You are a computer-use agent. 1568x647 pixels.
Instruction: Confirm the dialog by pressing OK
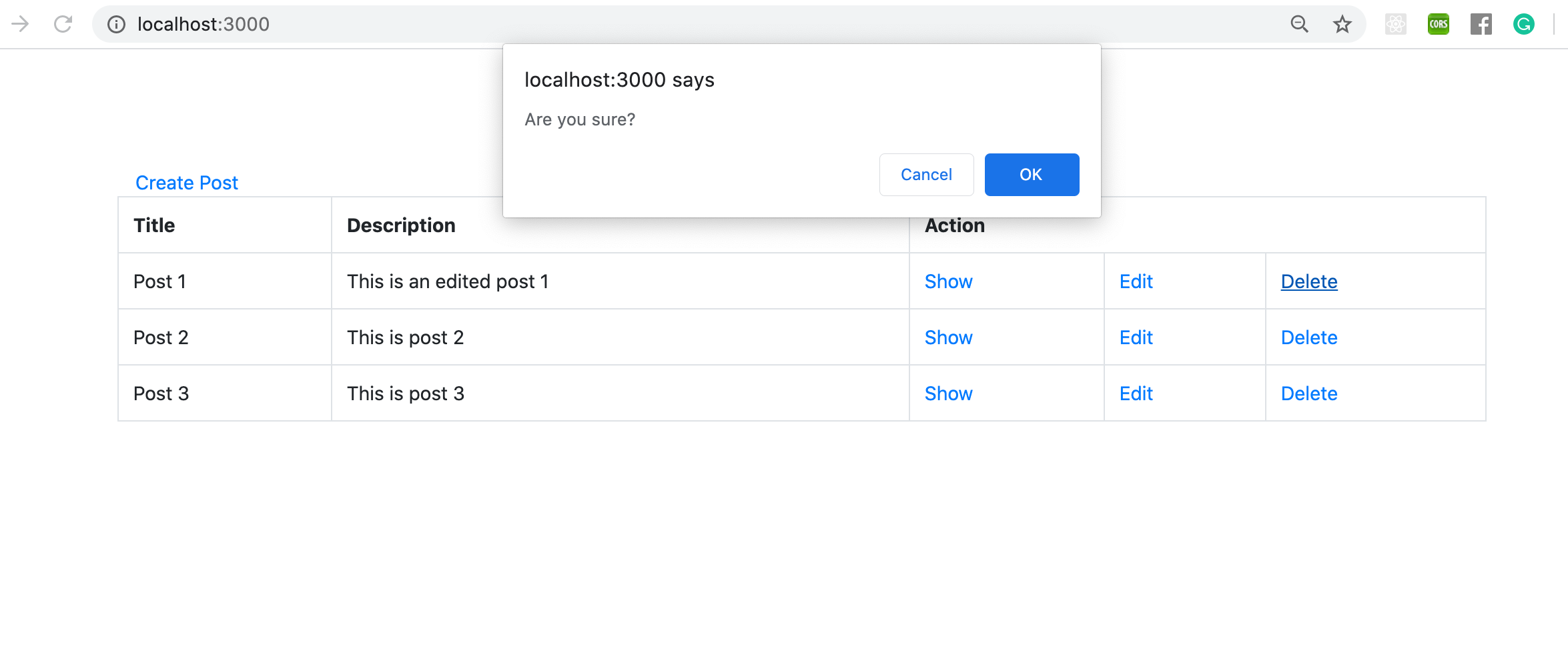point(1032,175)
